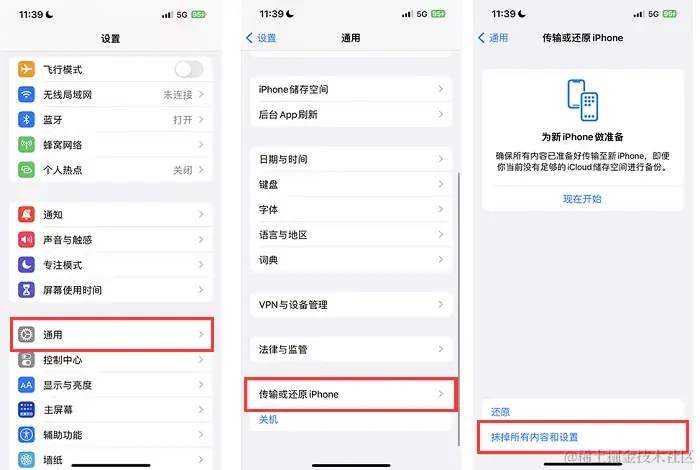Tap the Personal Hotspot (个人热点) icon

[26, 170]
